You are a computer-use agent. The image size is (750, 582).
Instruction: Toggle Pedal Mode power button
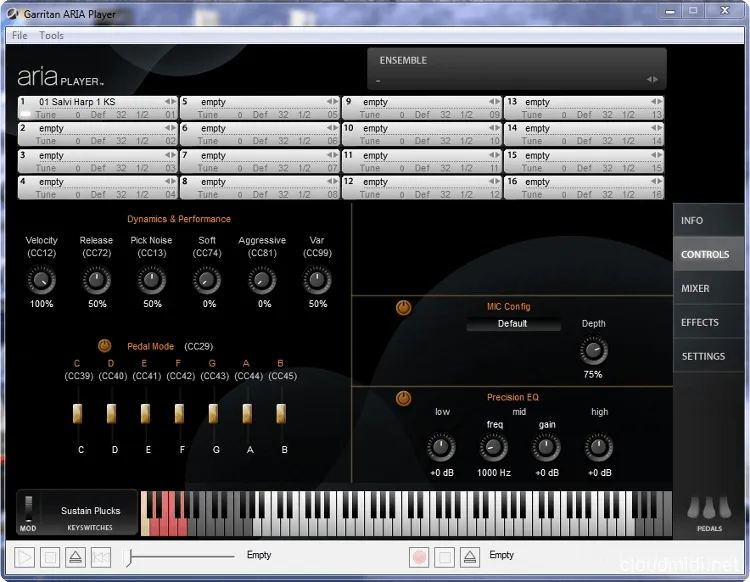[104, 345]
